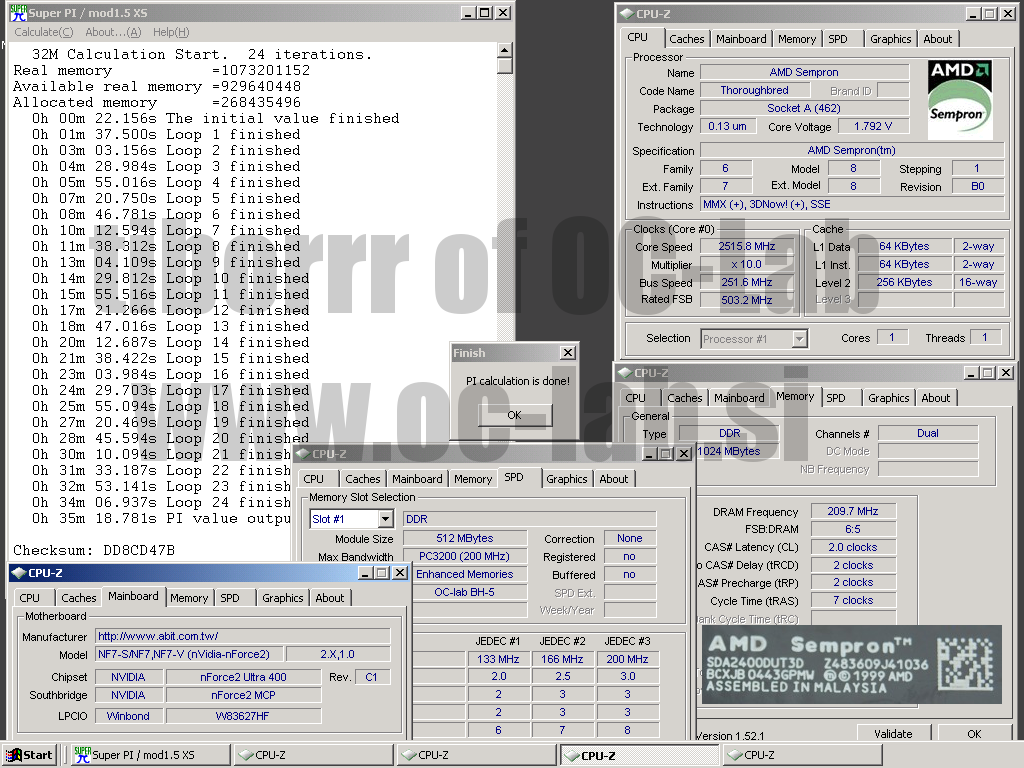This screenshot has width=1024, height=768.
Task: Switch to Graphics tab in the top CPU-Z window
Action: (890, 39)
